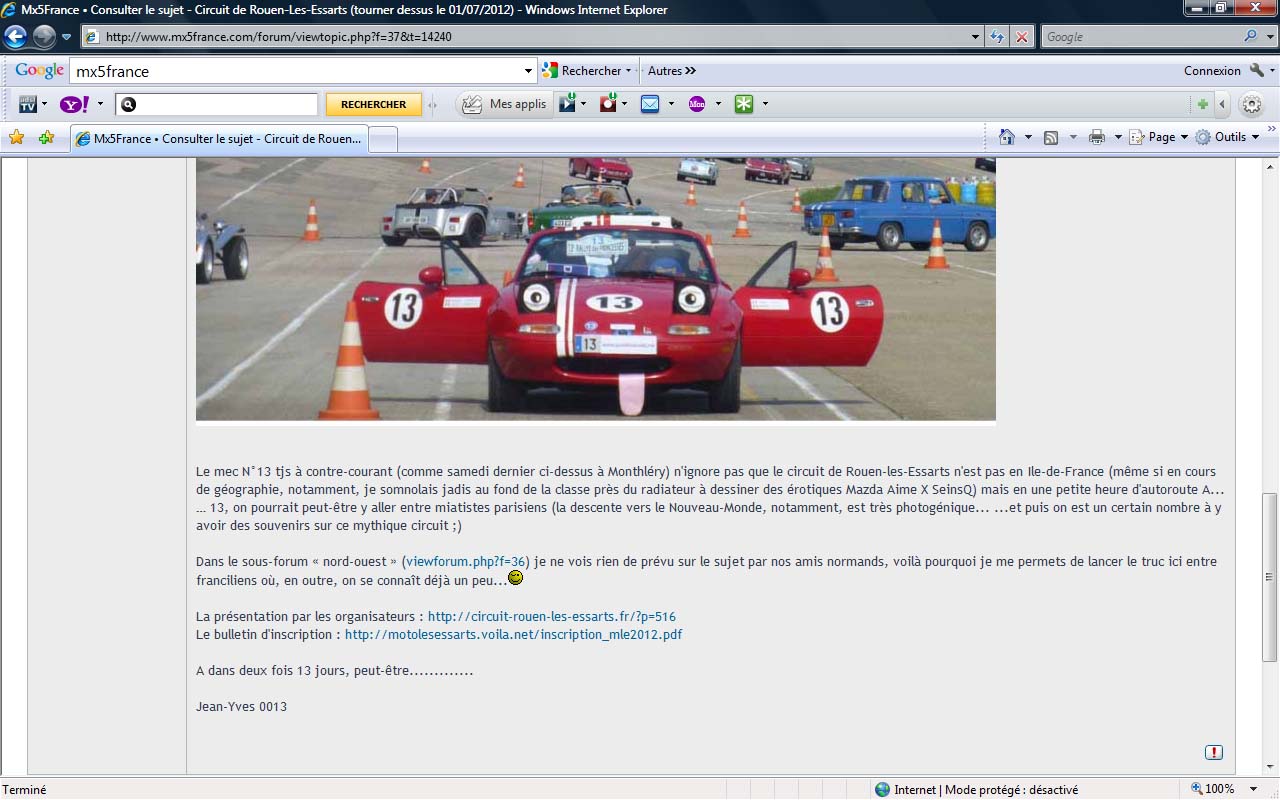Click the Internet protected mode status text
1280x800 pixels.
(985, 790)
